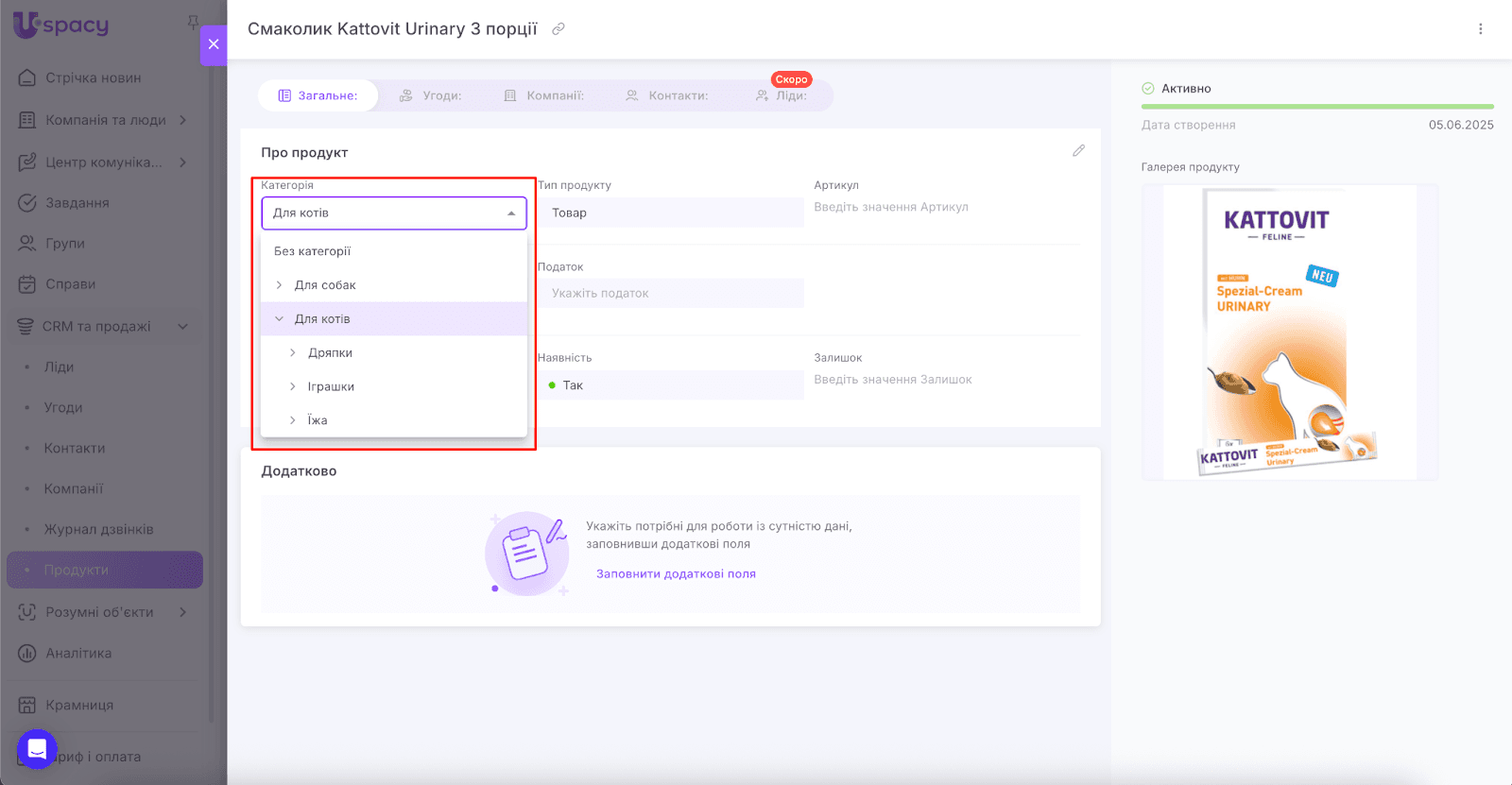Close the Категорія dropdown arrow

point(511,213)
